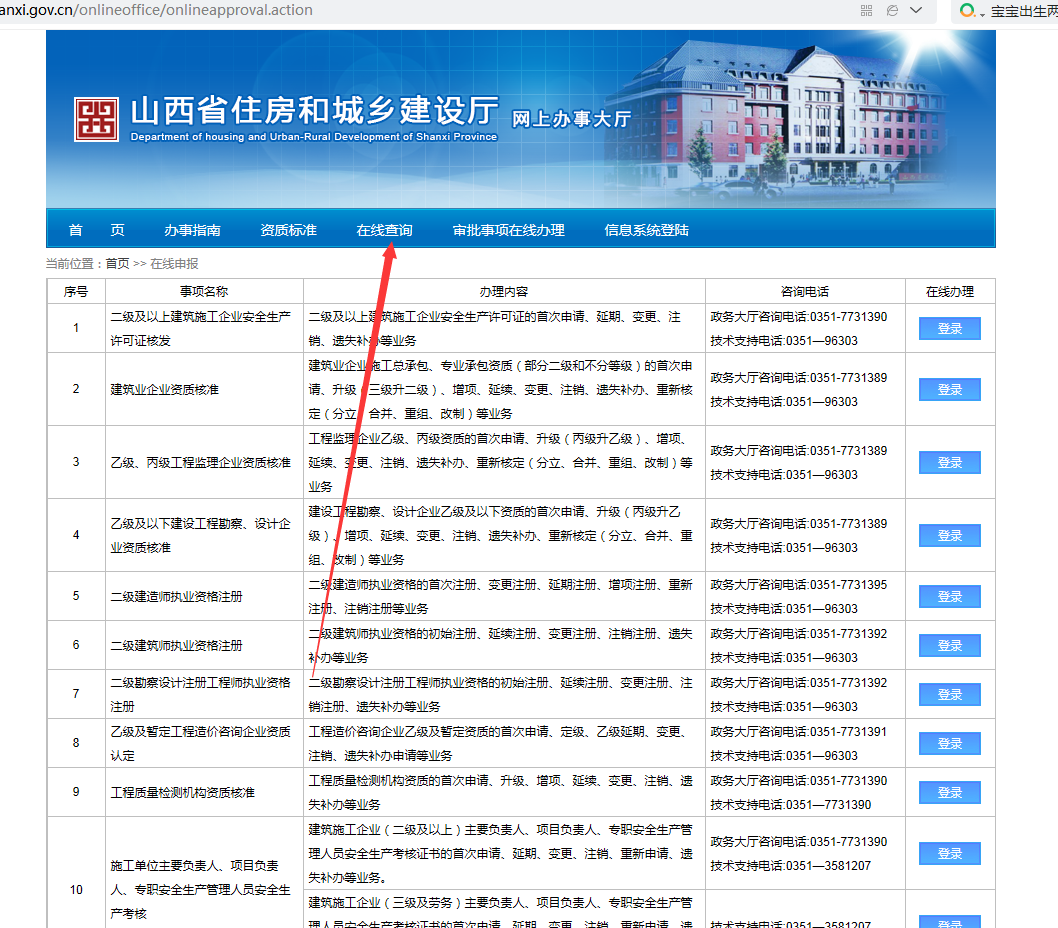1058x928 pixels.
Task: Click 信息系统登陆 in the navigation bar
Action: [645, 229]
